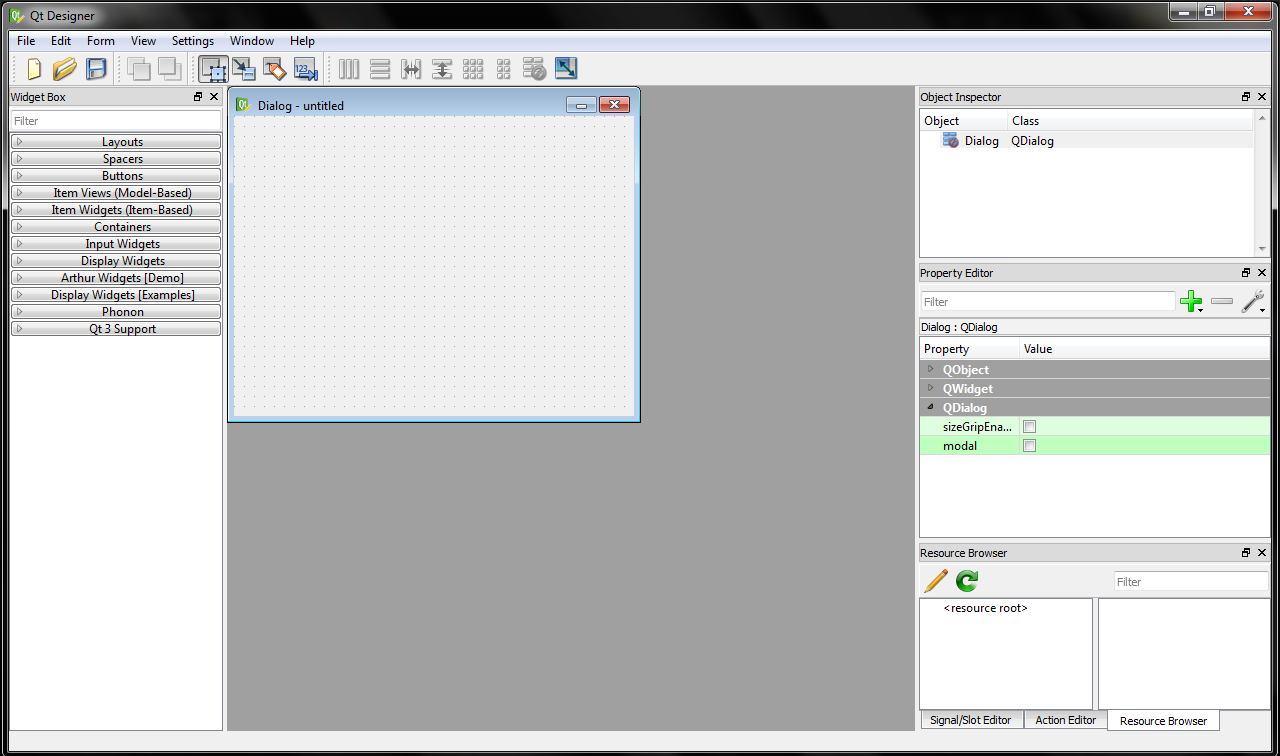Expand the Buttons category
1280x756 pixels.
click(x=116, y=176)
